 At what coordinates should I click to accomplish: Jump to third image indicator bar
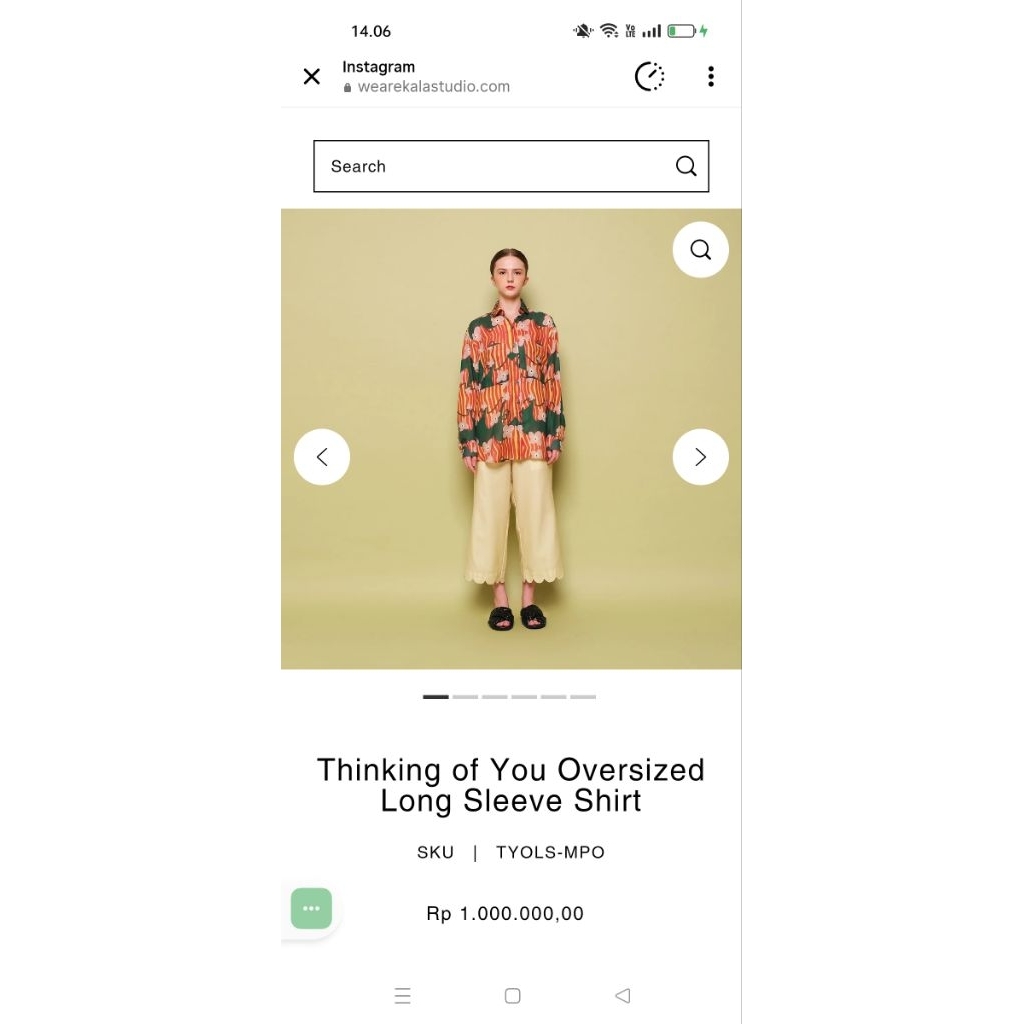[x=494, y=697]
